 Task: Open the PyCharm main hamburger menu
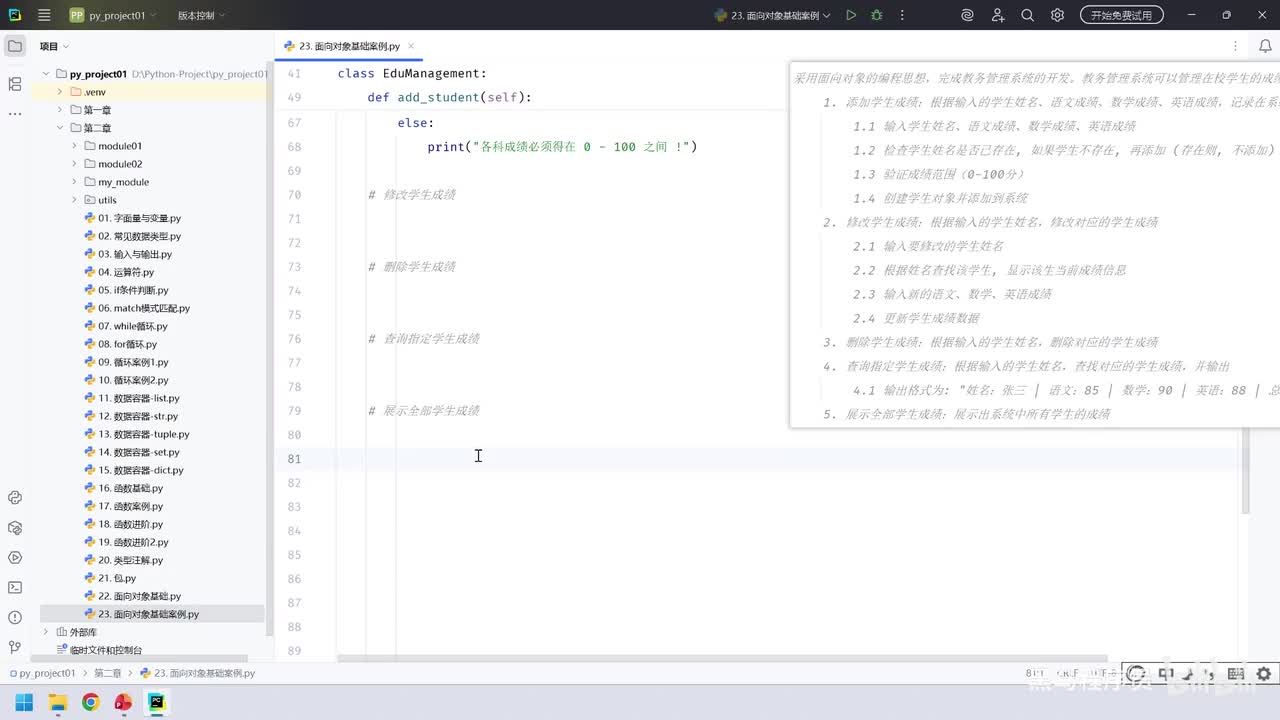tap(44, 15)
